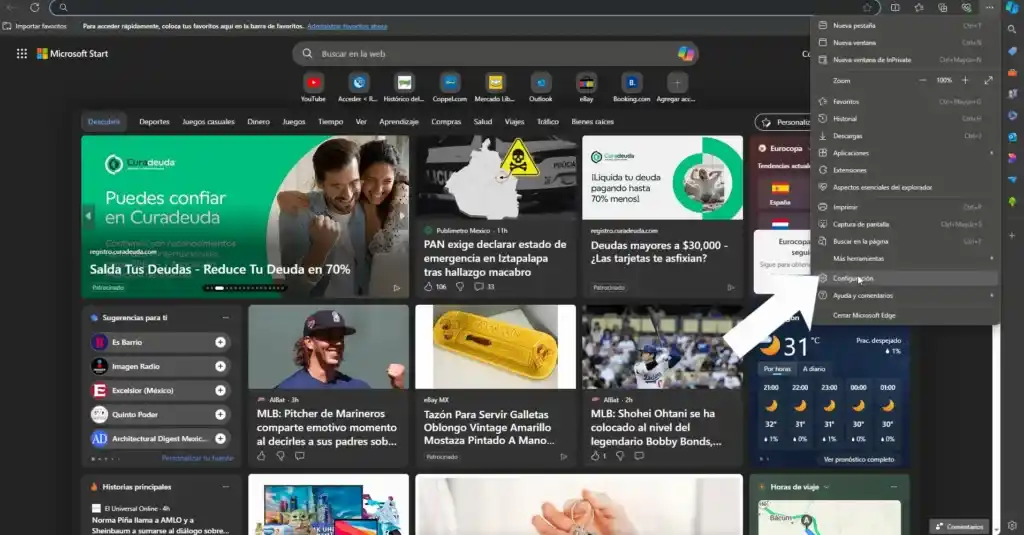Open the sidebar green tree icon
The height and width of the screenshot is (535, 1024).
(x=1012, y=202)
